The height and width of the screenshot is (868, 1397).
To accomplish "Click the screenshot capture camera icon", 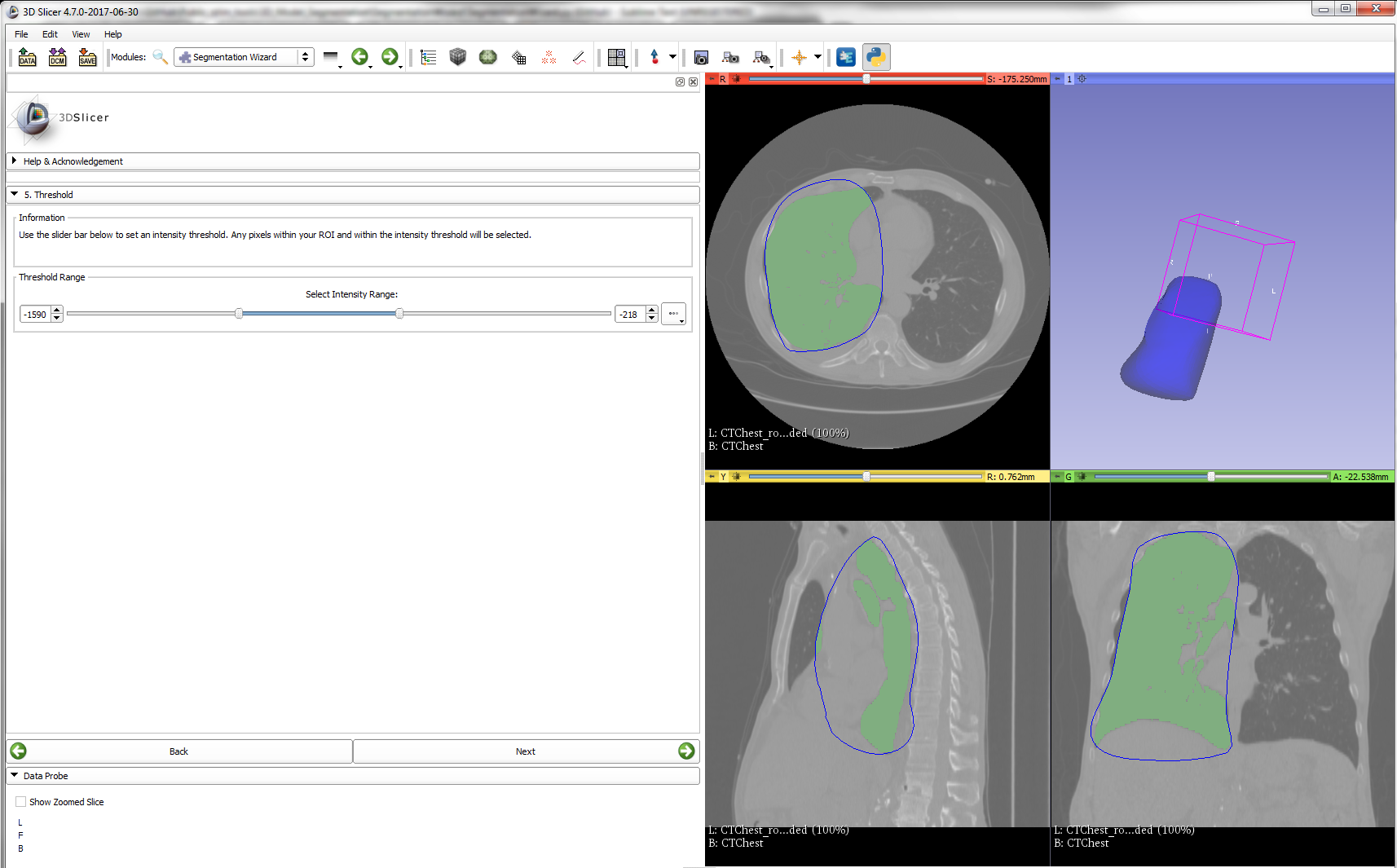I will click(x=701, y=57).
